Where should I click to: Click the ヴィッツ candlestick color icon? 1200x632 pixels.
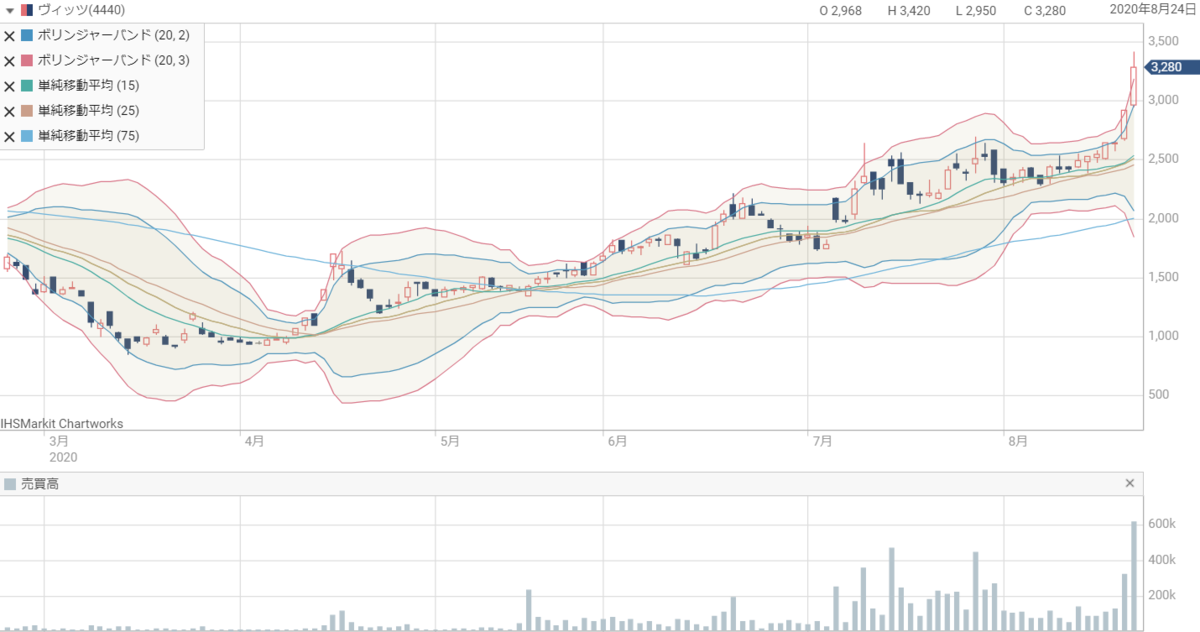(x=27, y=10)
